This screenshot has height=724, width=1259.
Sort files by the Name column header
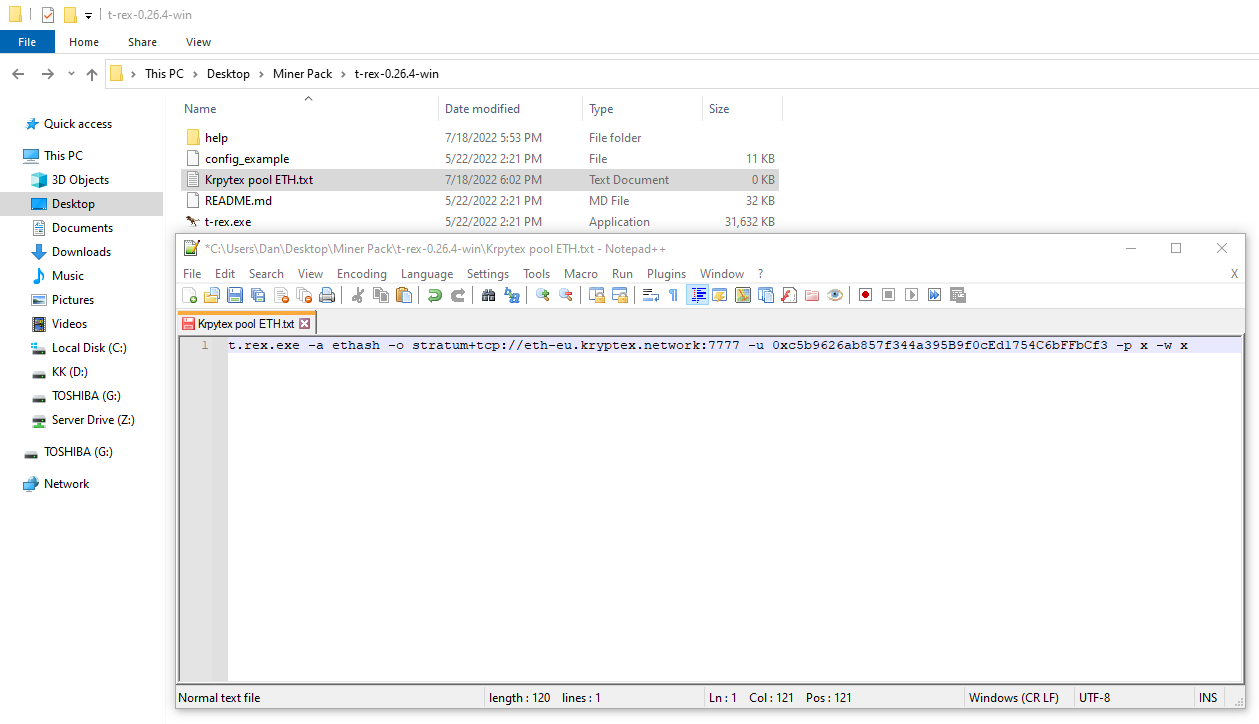point(200,109)
